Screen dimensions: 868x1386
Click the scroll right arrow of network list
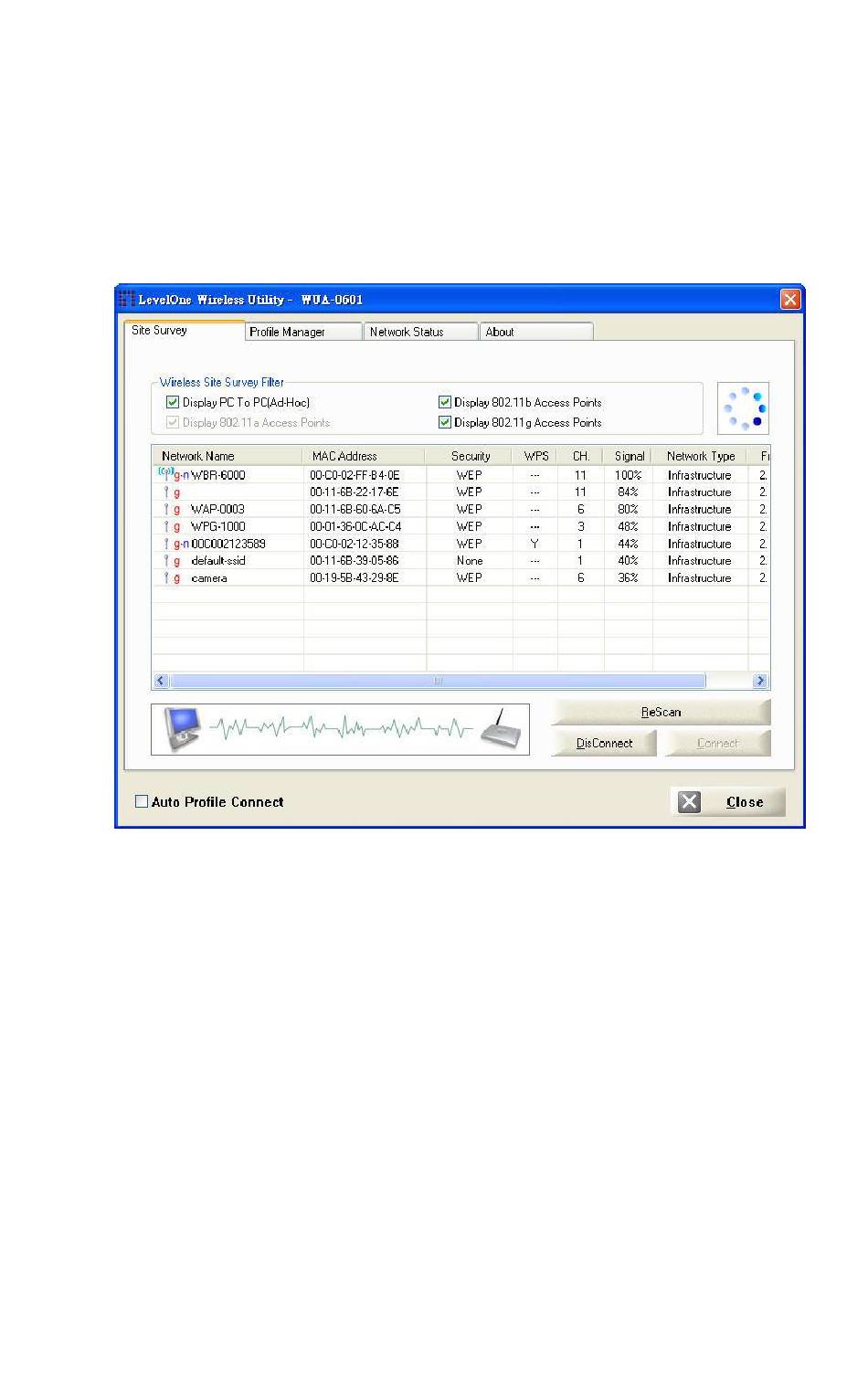(760, 681)
